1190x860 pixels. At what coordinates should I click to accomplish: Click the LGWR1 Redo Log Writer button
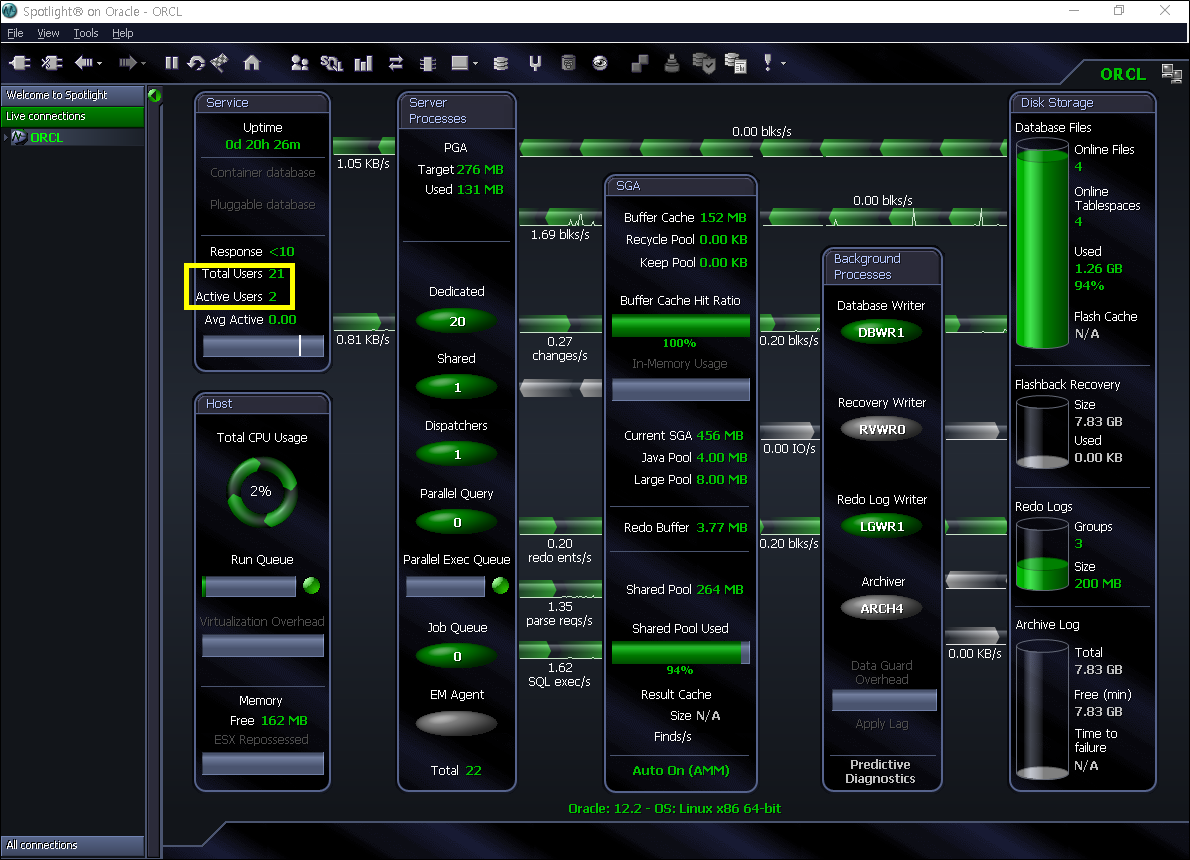(881, 527)
